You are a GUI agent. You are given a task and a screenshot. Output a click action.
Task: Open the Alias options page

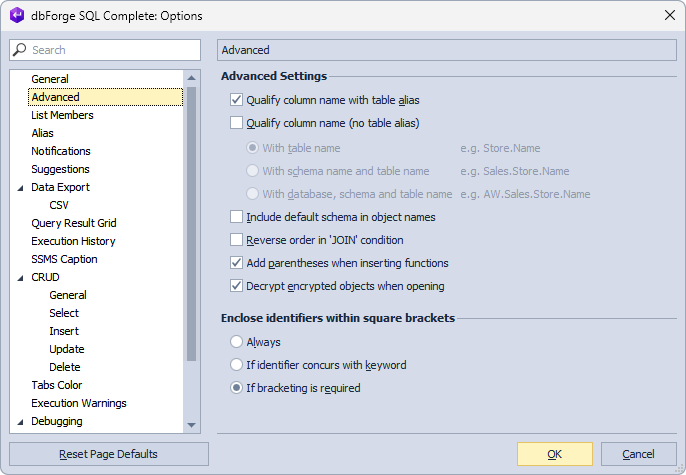tap(42, 133)
